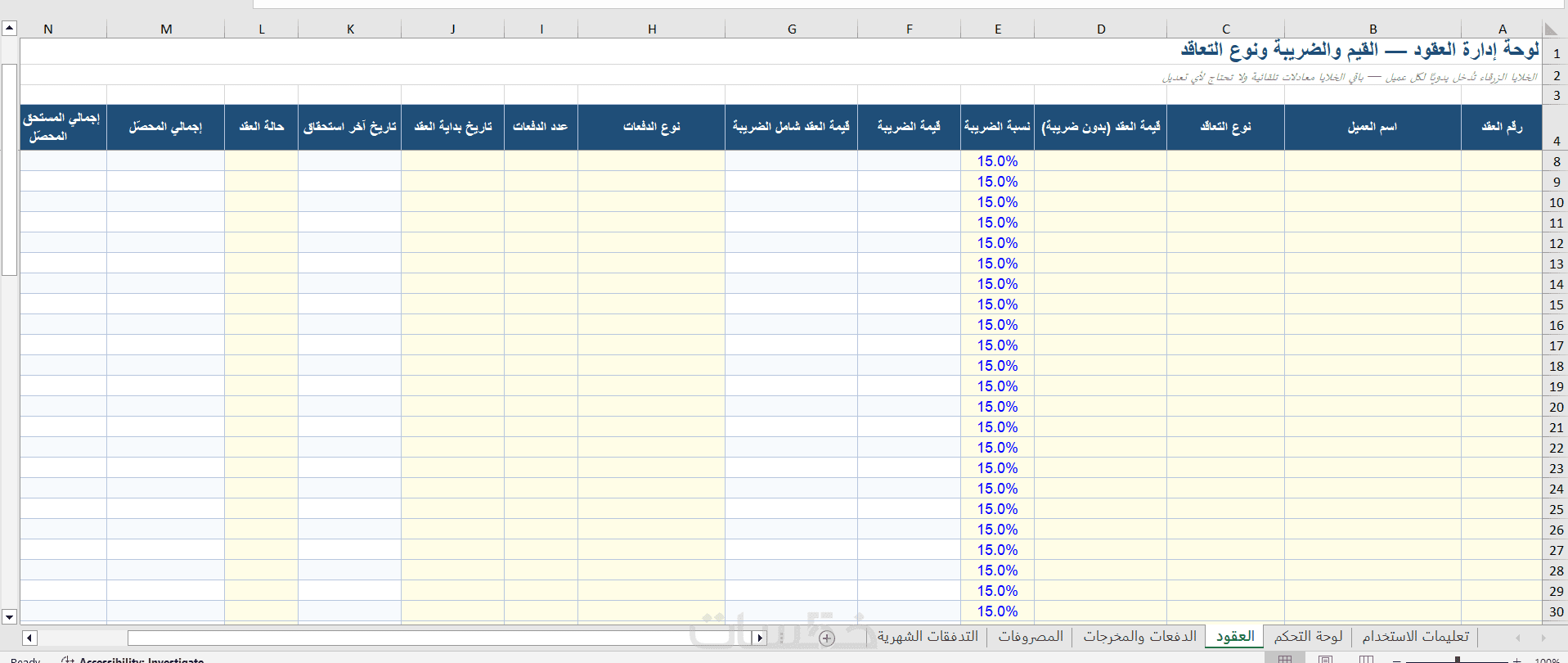This screenshot has width=1568, height=663.
Task: Select column D header
Action: coord(1101,29)
